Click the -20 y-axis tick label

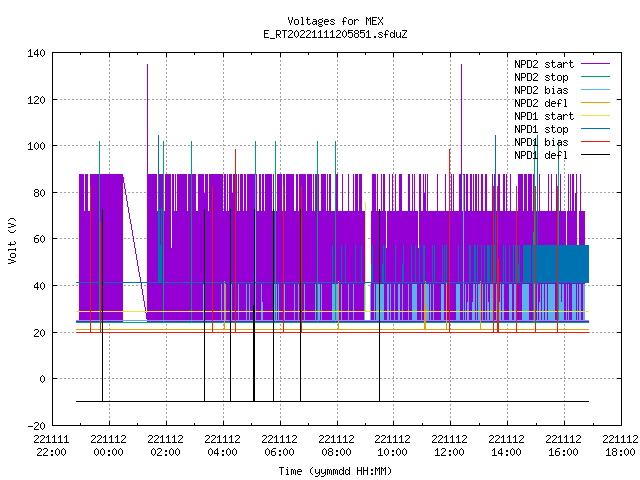tap(36, 426)
